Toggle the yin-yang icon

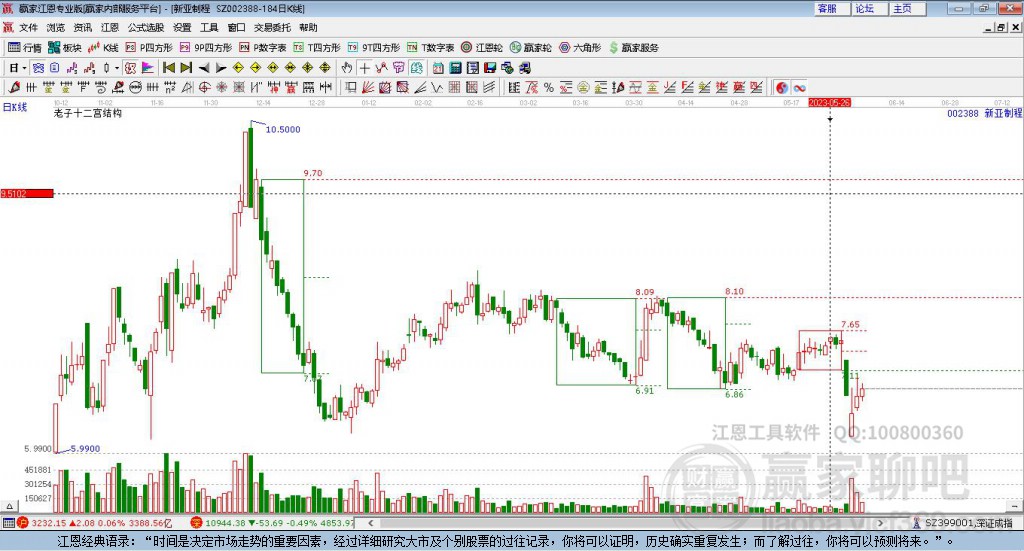[x=782, y=87]
